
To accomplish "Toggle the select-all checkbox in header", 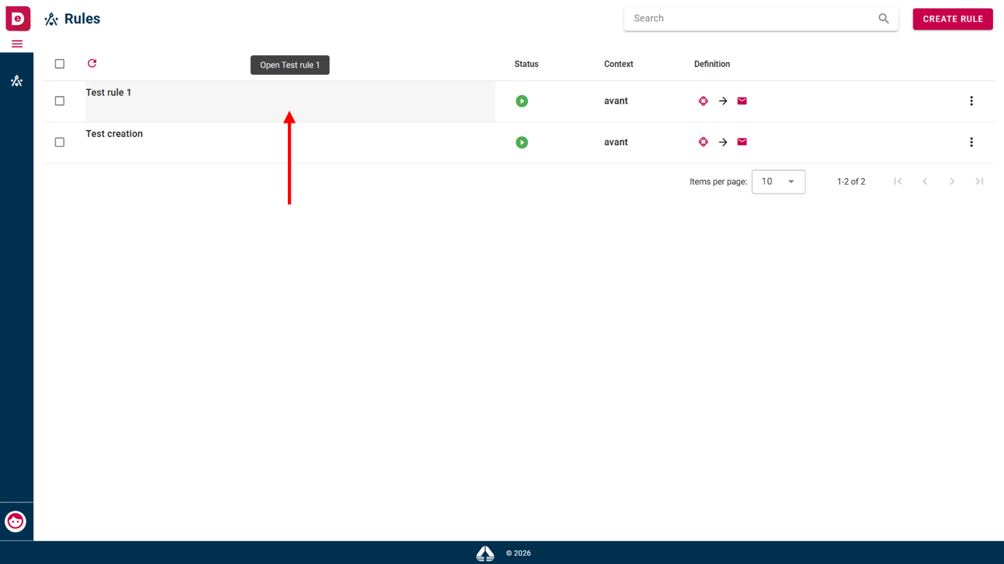I will (x=60, y=64).
